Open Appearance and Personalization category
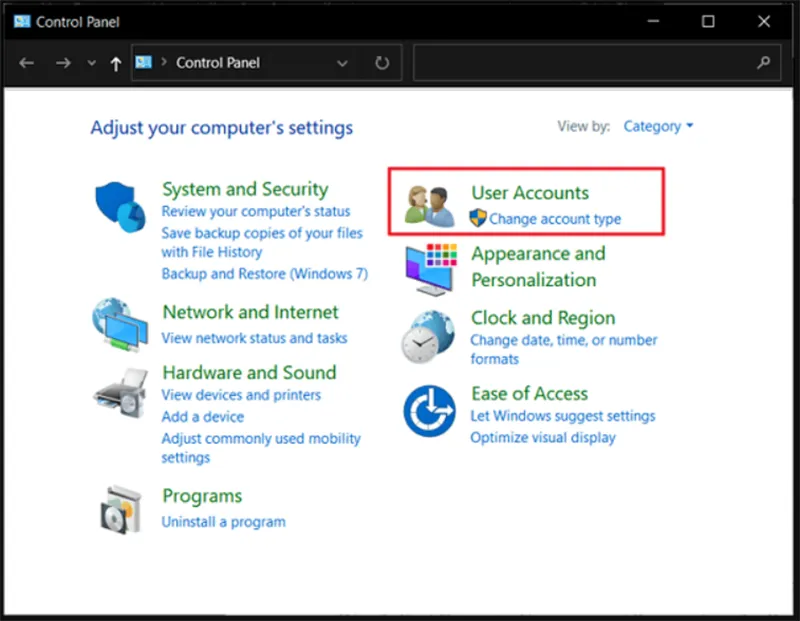 pyautogui.click(x=538, y=267)
